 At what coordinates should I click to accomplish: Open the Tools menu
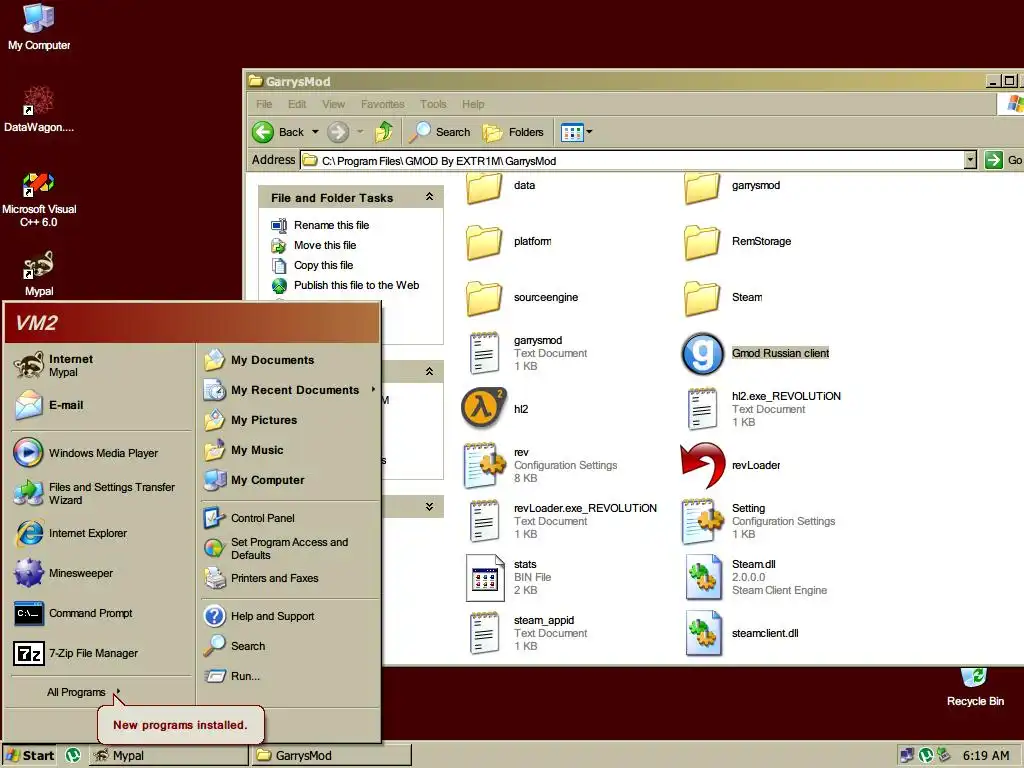(x=433, y=104)
